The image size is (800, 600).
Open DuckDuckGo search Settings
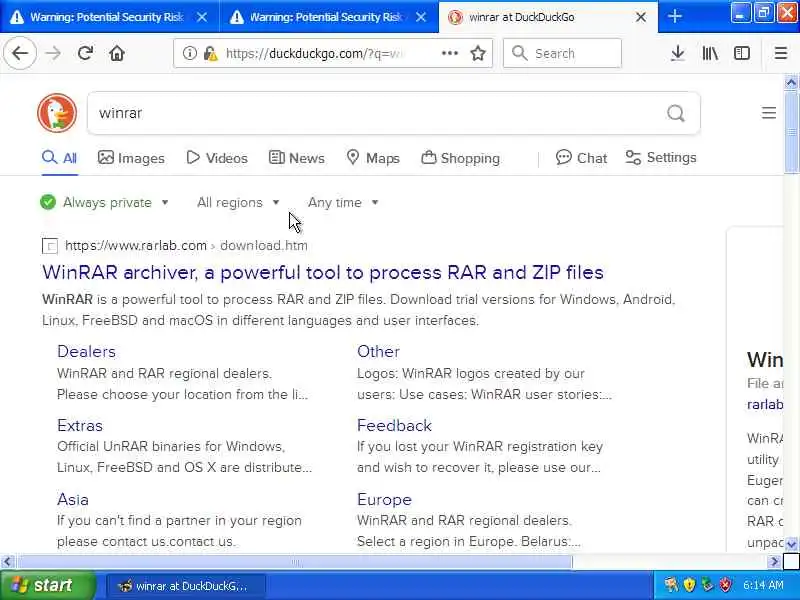click(661, 158)
